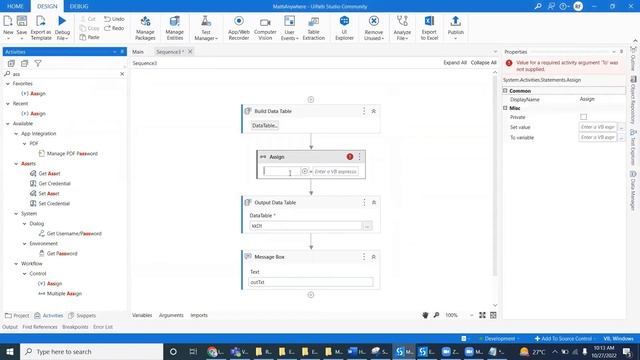Open Manage Entities
Viewport: 640px width, 360px height.
175,27
